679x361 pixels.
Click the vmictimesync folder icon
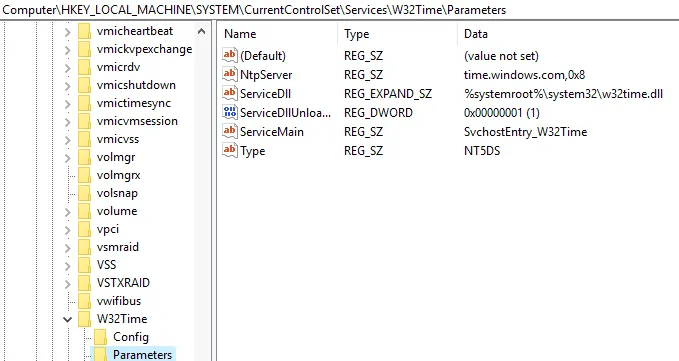pos(84,103)
